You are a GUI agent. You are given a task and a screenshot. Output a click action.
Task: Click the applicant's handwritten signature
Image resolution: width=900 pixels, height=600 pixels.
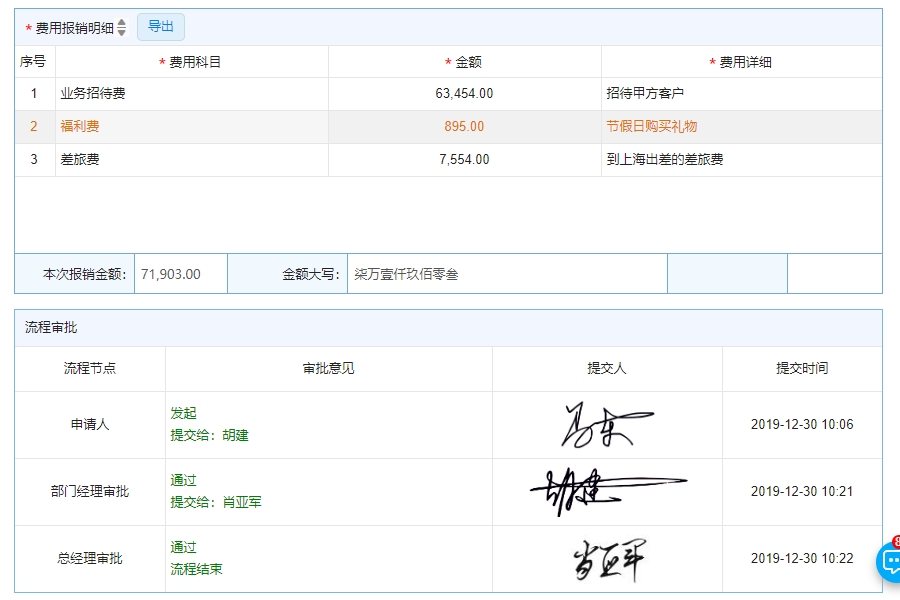coord(606,425)
